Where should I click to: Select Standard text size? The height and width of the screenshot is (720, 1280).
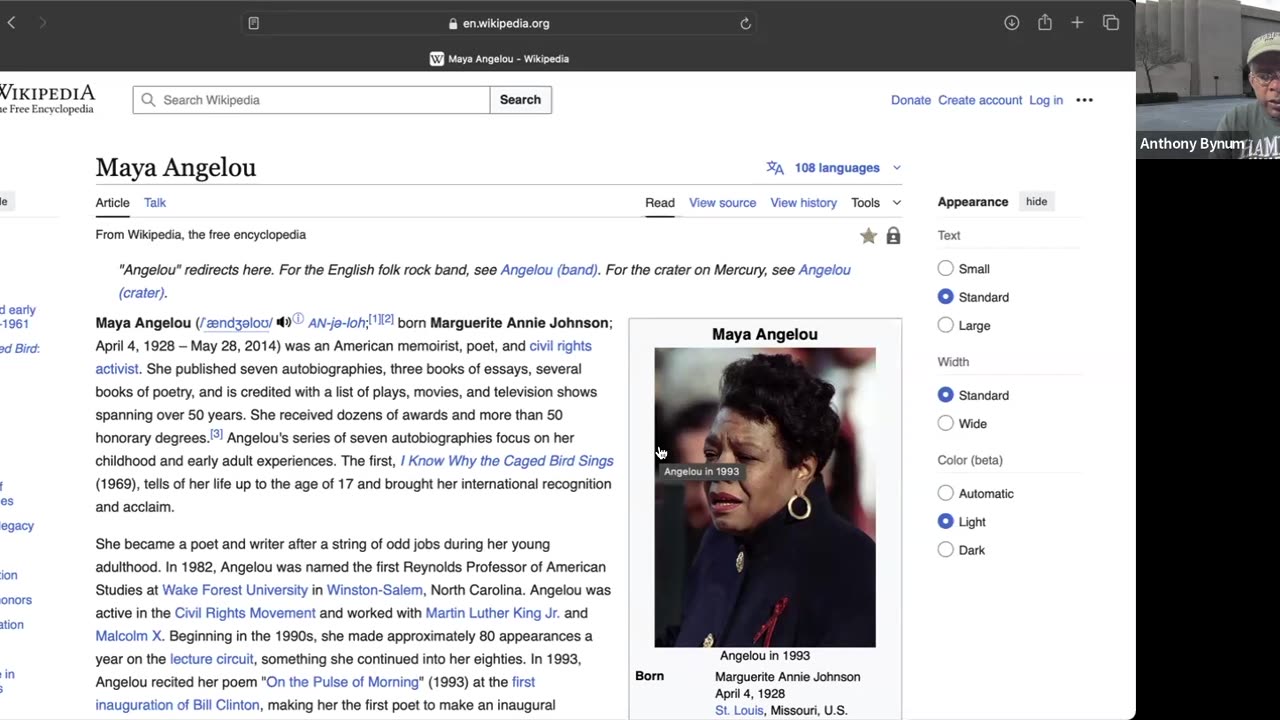click(946, 297)
